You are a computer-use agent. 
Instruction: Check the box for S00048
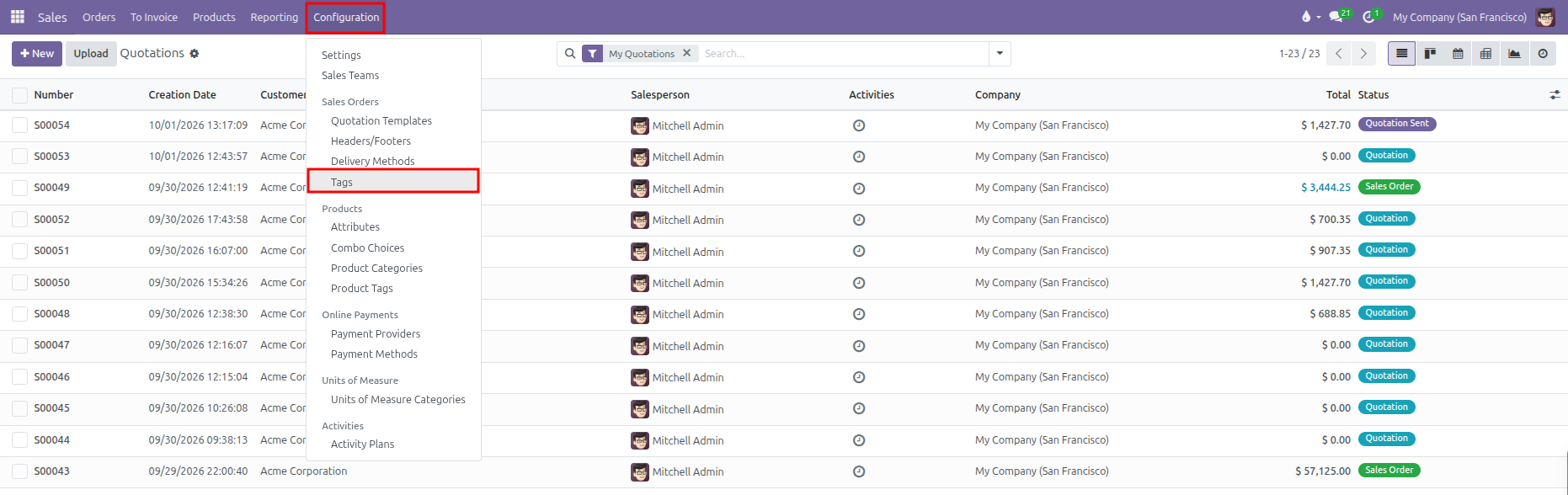[x=19, y=314]
